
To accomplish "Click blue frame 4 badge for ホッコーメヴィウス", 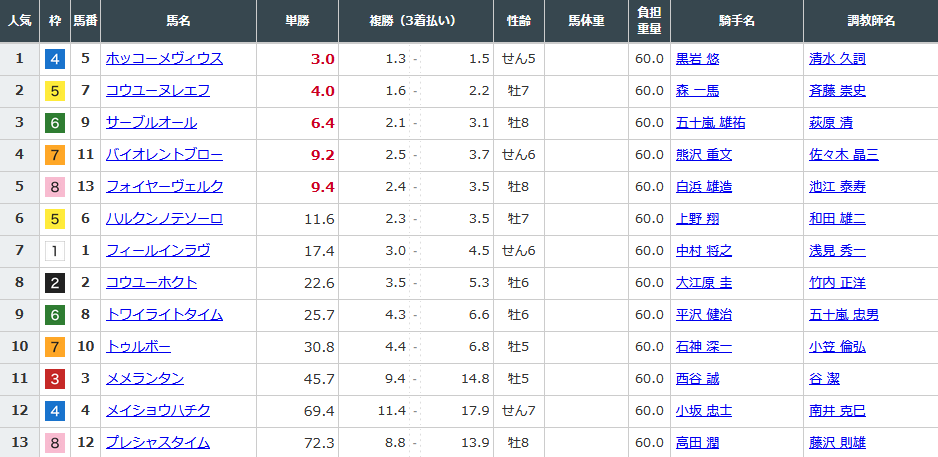I will click(x=55, y=59).
